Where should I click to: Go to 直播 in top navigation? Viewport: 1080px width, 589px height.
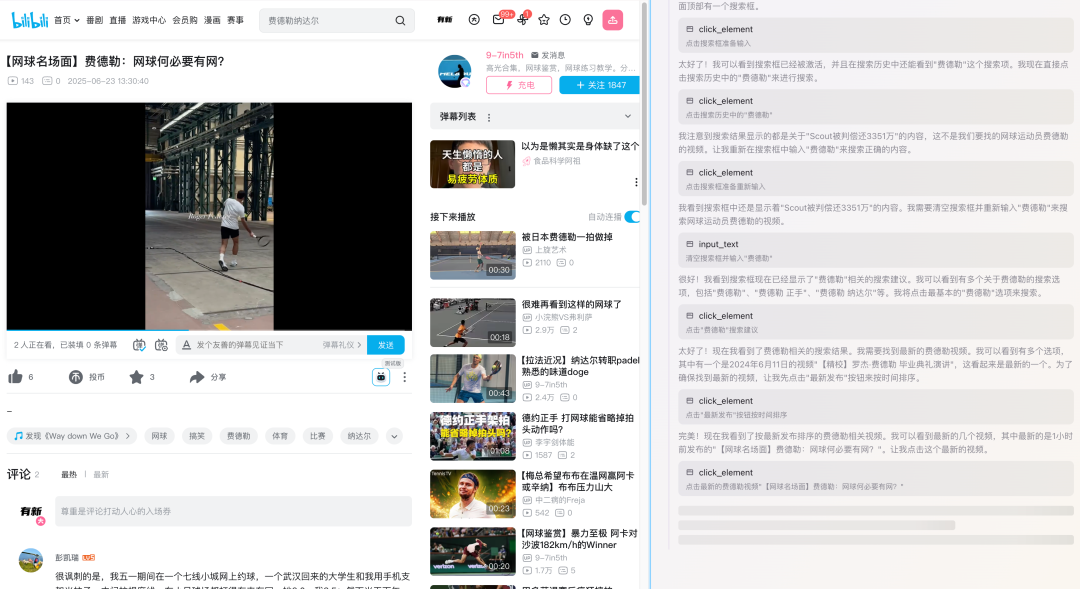point(118,20)
